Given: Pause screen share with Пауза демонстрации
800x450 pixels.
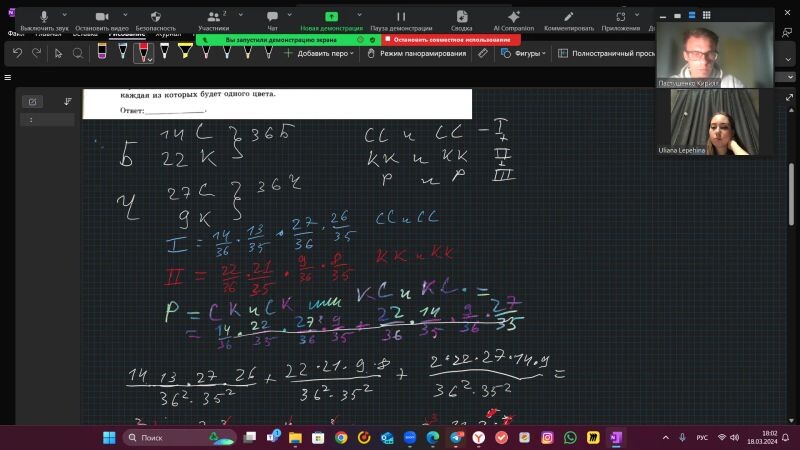Looking at the screenshot, I should (x=401, y=19).
